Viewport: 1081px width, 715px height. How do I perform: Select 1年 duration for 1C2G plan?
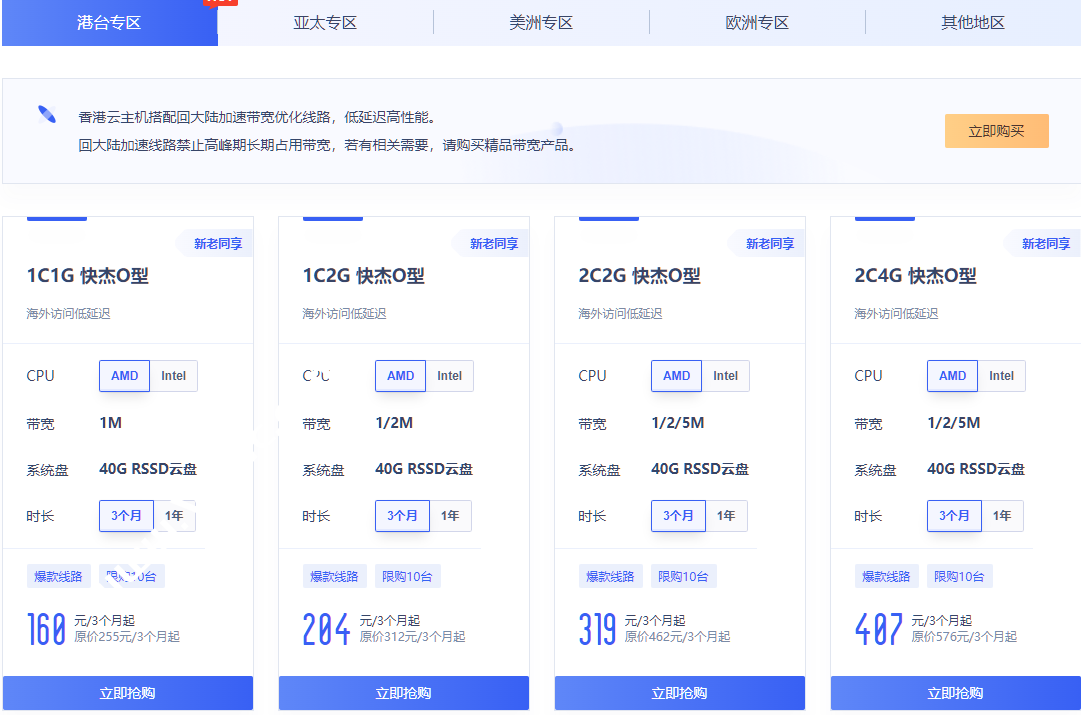pyautogui.click(x=450, y=516)
